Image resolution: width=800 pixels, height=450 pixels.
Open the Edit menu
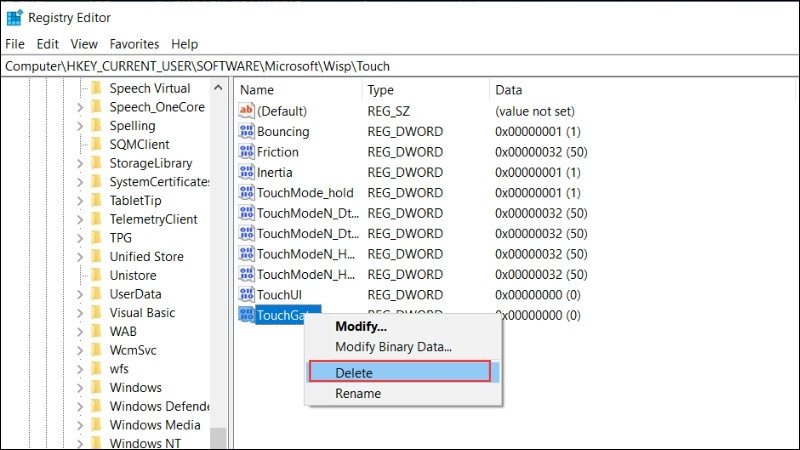tap(48, 44)
